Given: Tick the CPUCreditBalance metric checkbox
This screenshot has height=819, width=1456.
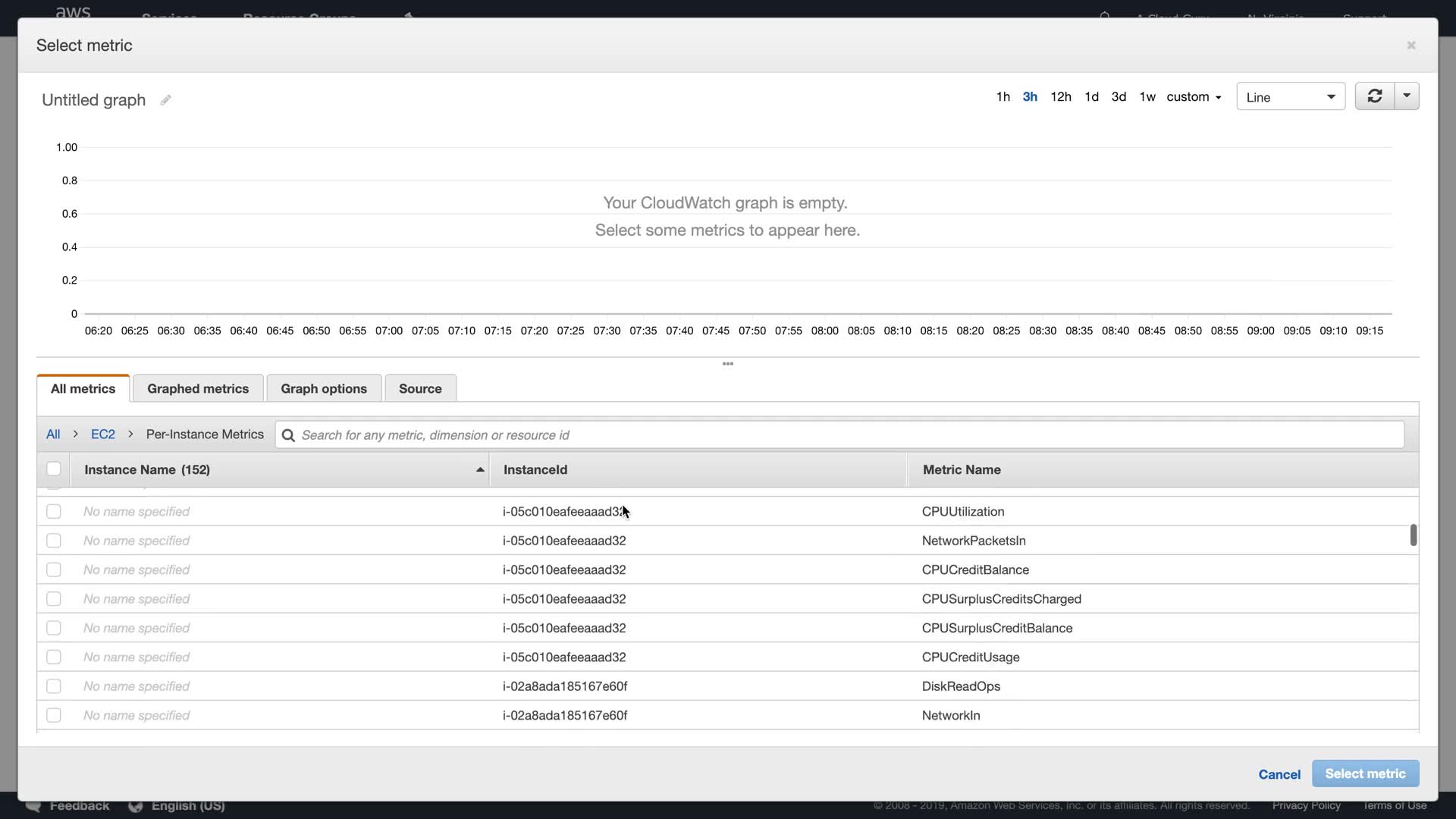Looking at the screenshot, I should (x=54, y=570).
